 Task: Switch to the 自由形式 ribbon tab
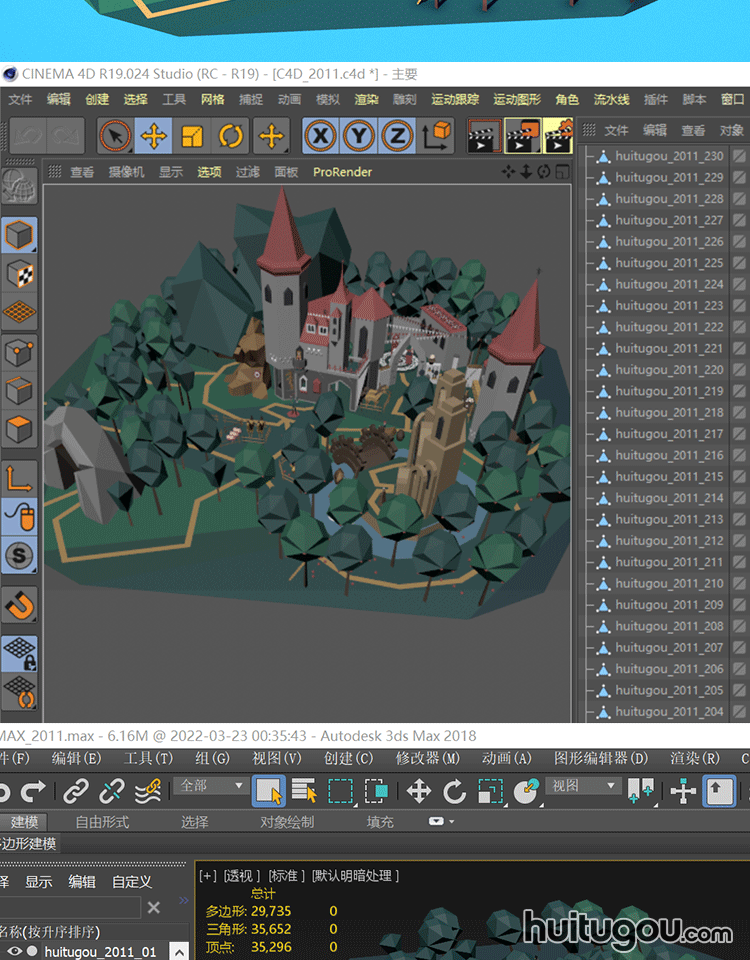point(102,822)
